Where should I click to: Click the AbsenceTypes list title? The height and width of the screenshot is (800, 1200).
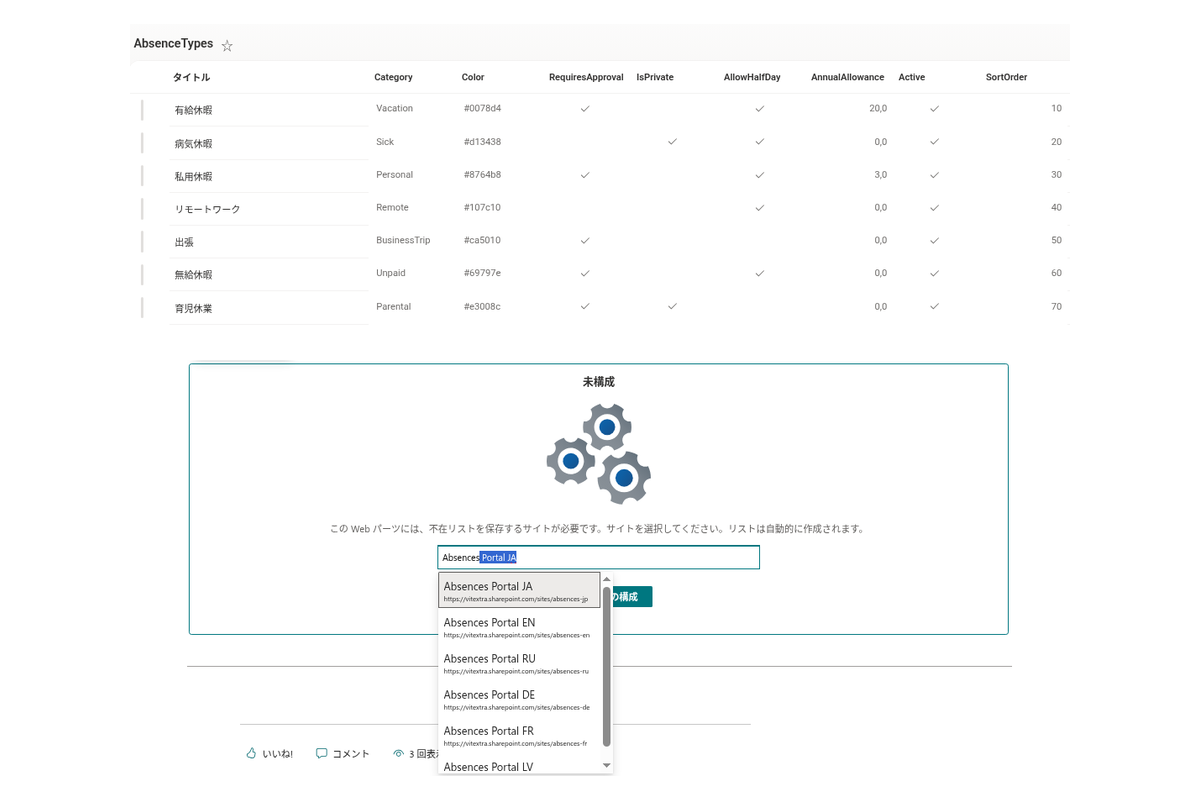pos(173,44)
